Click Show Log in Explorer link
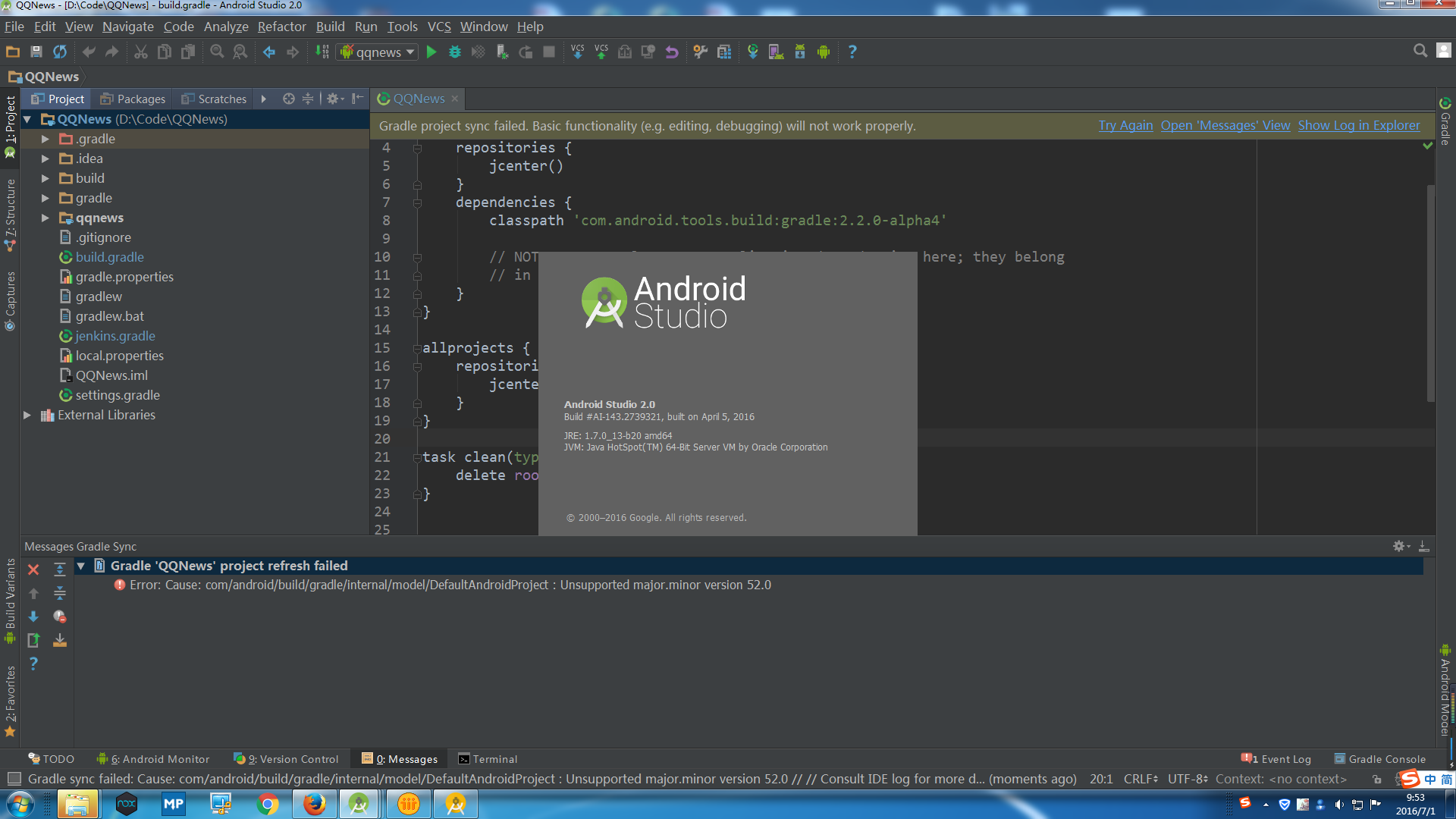This screenshot has height=819, width=1456. [x=1359, y=125]
